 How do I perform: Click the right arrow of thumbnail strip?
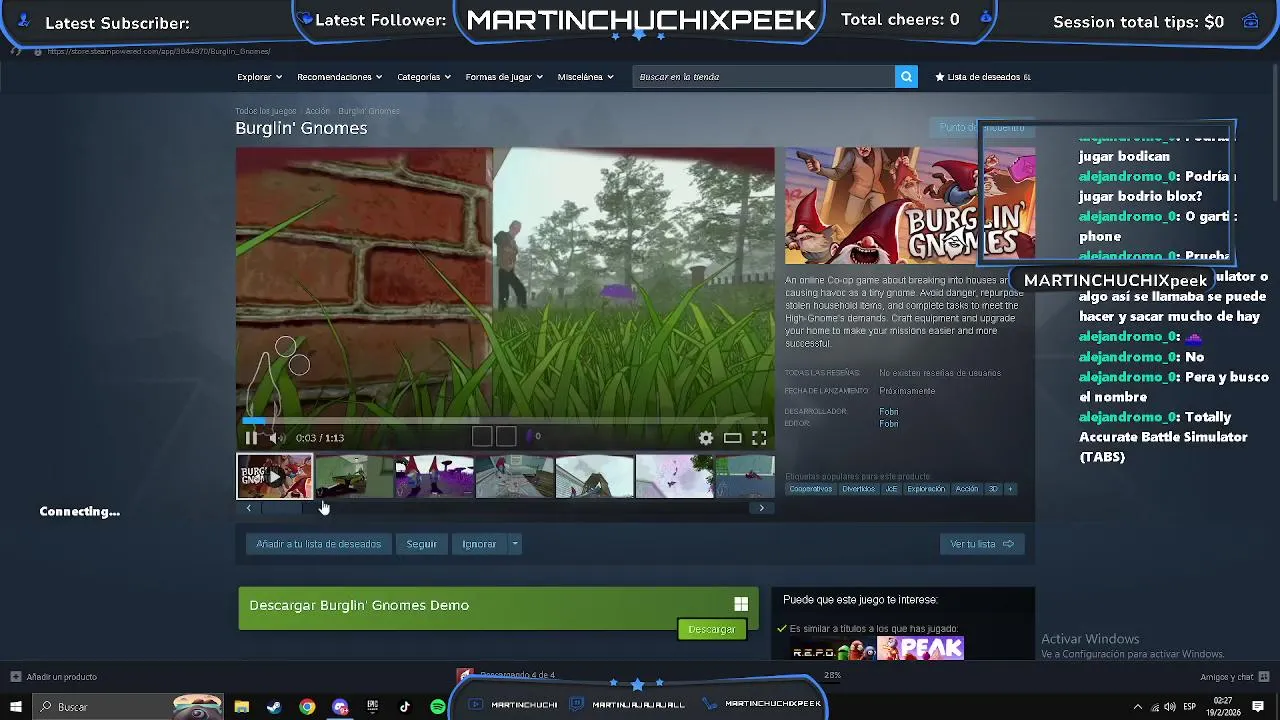(x=761, y=508)
